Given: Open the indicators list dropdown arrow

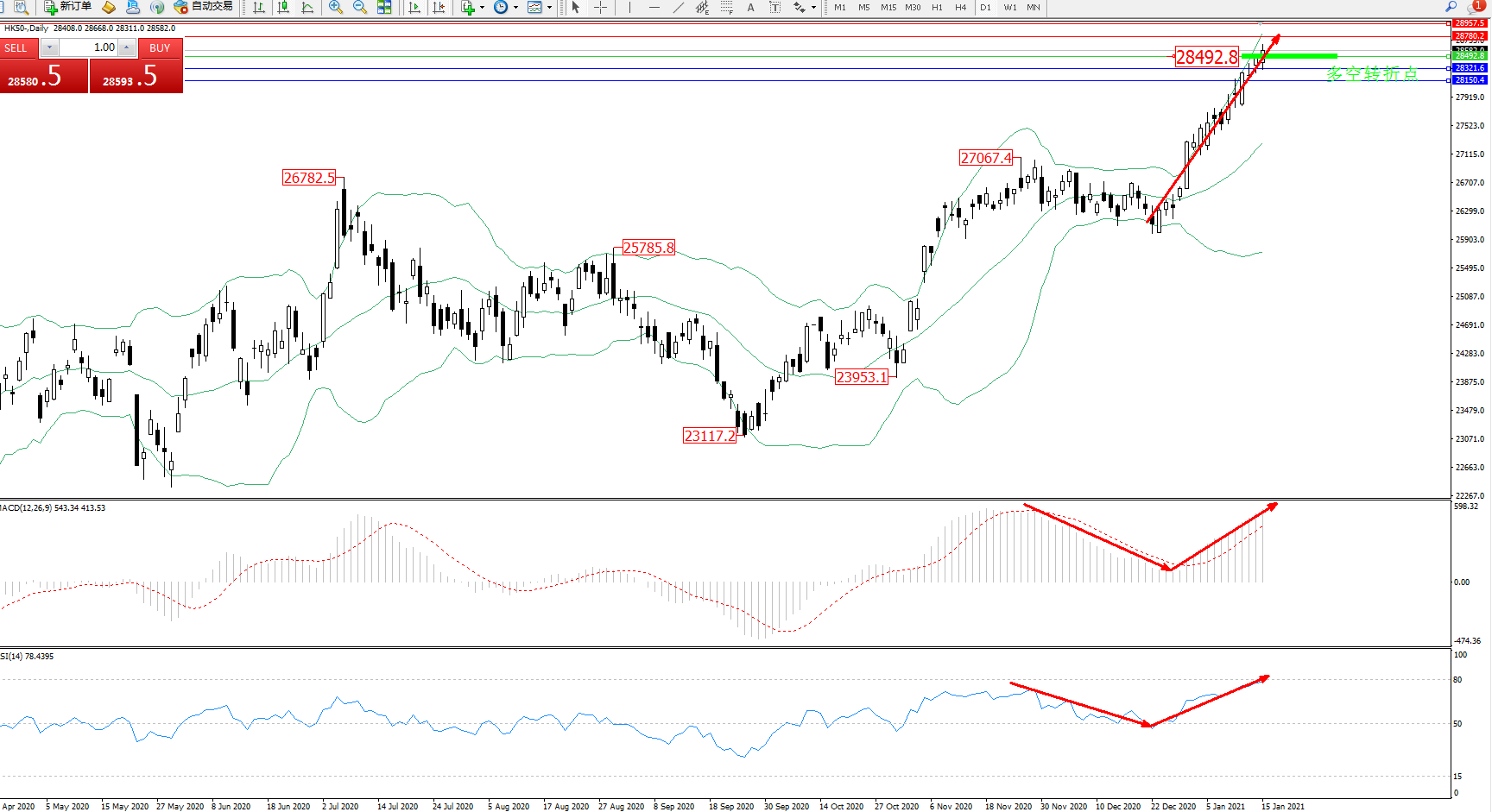Looking at the screenshot, I should (482, 7).
